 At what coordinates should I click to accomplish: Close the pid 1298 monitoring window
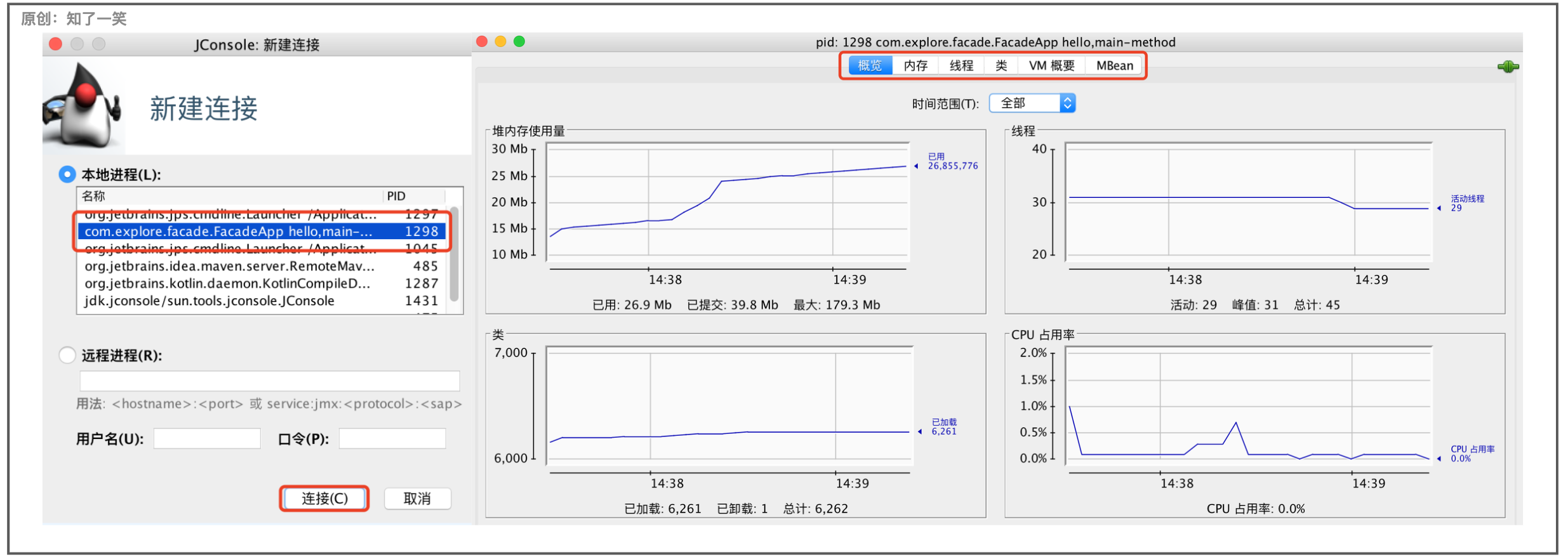tap(482, 41)
